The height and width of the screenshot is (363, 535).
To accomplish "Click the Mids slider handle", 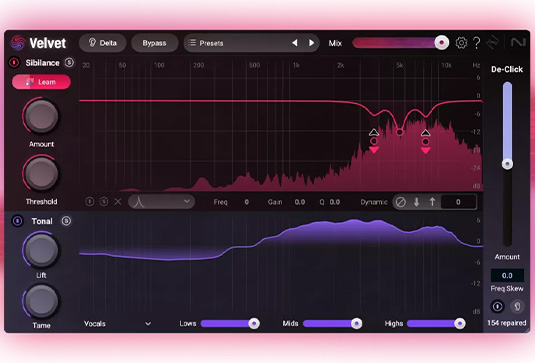I will (356, 323).
